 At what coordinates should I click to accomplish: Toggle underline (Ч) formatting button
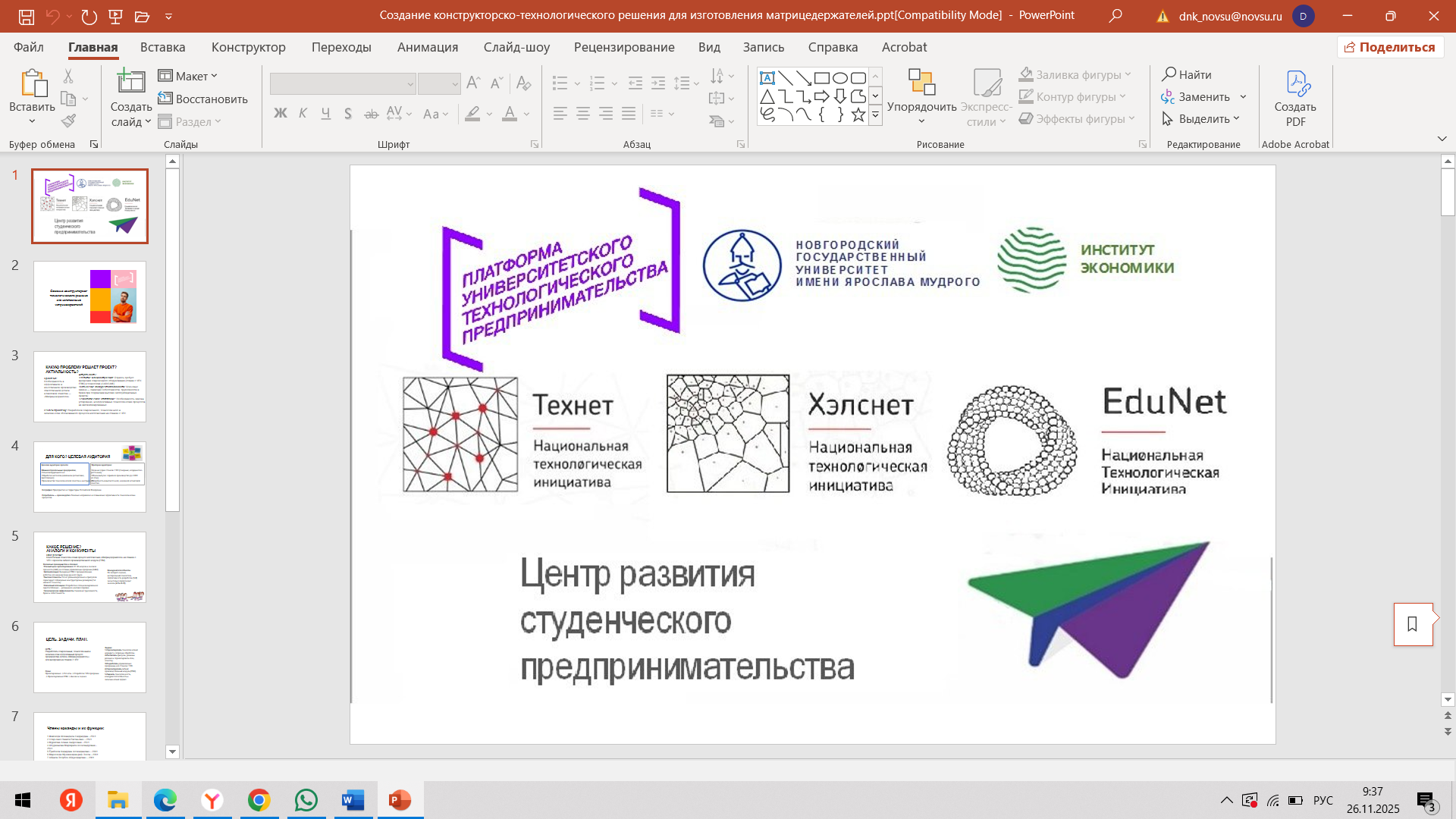tap(325, 114)
